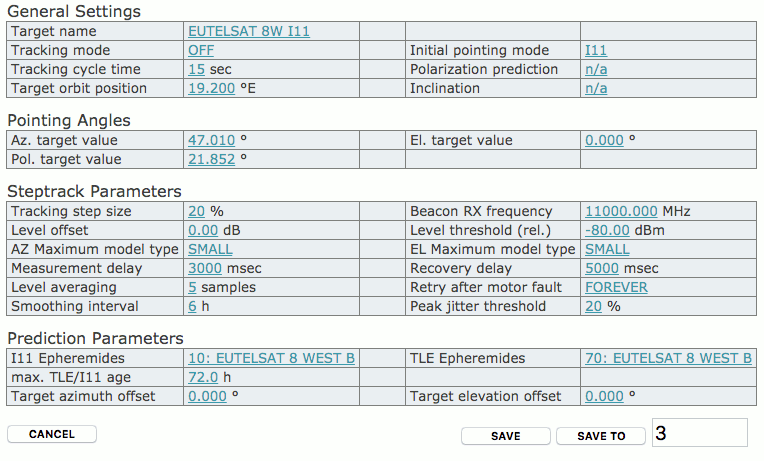
Task: Focus the SAVE TO number input field
Action: [699, 433]
